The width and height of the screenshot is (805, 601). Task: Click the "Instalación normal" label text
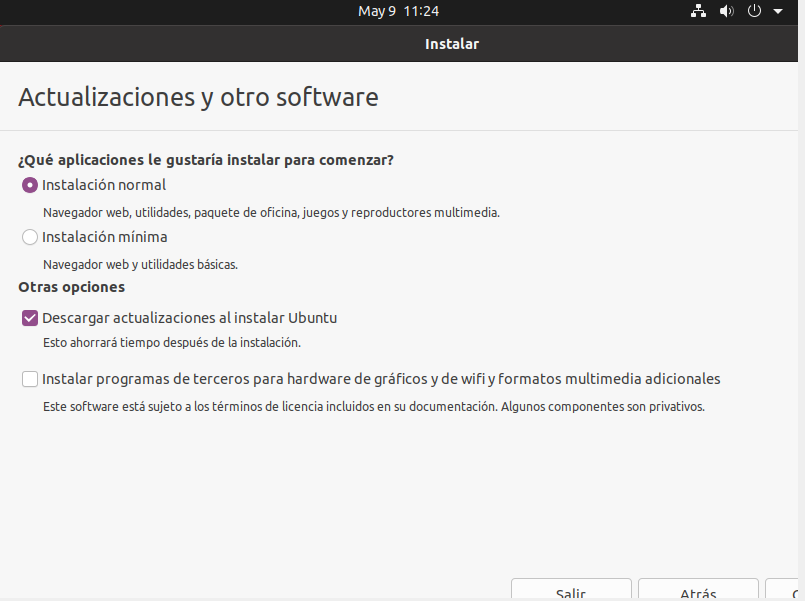[x=104, y=185]
